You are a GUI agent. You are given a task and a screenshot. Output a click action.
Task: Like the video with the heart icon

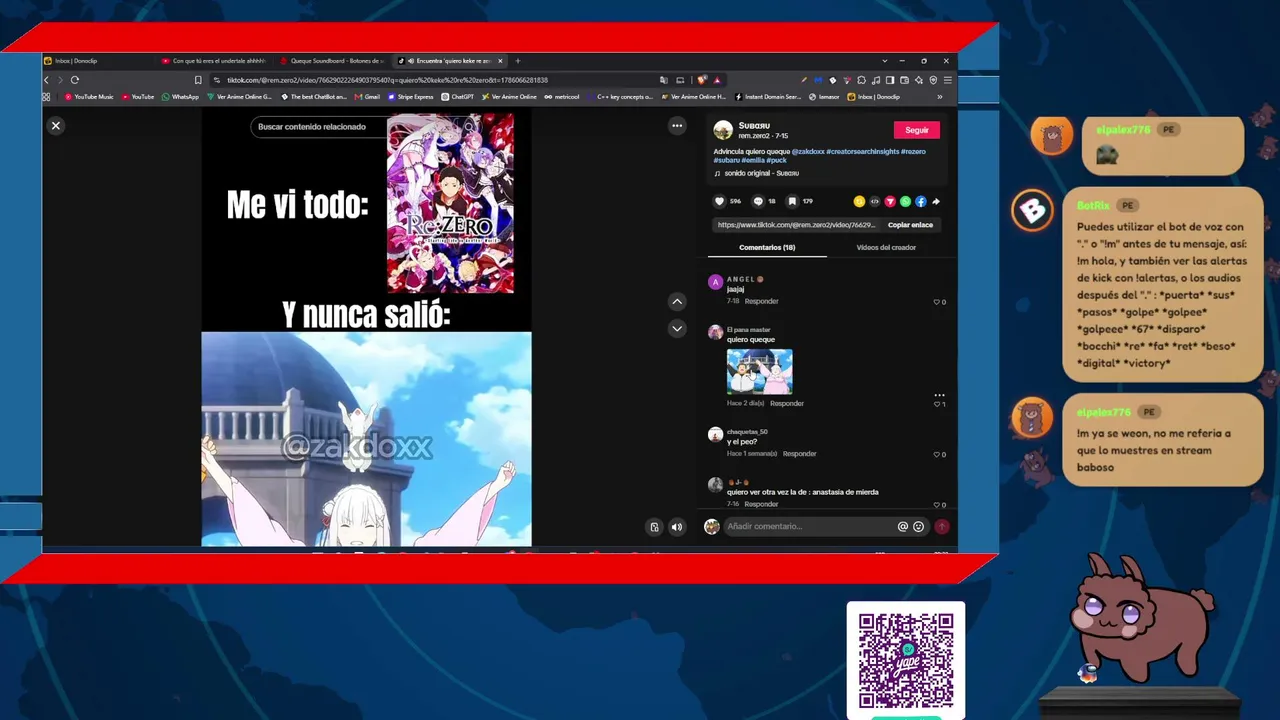719,201
